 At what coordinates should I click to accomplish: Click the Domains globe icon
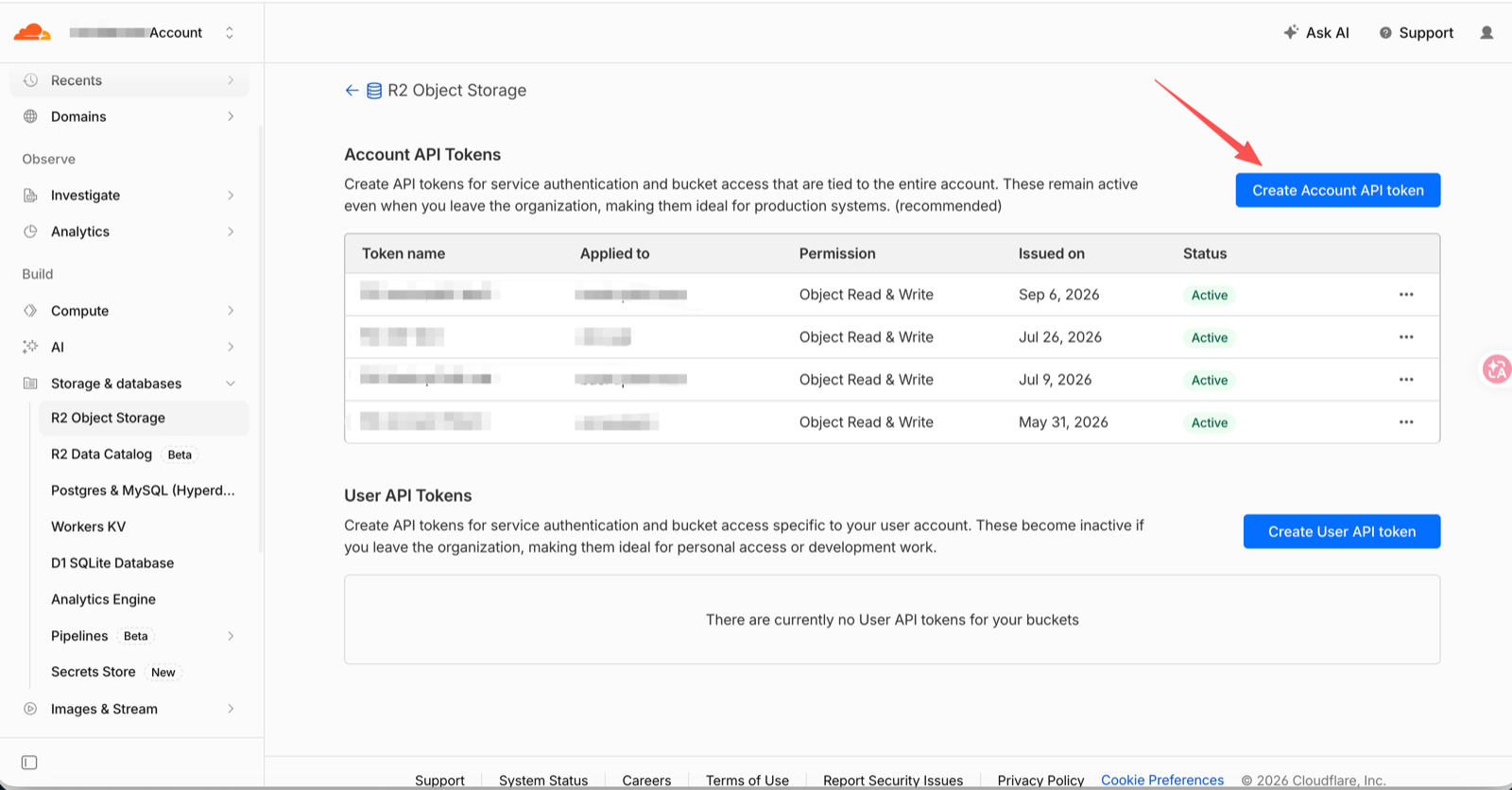(30, 116)
